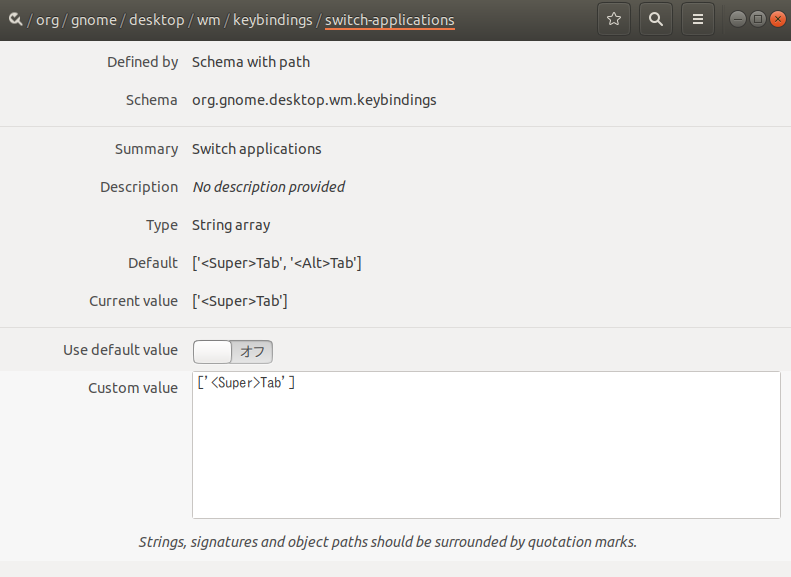The height and width of the screenshot is (577, 791).
Task: Click 'No description provided' text
Action: click(x=268, y=187)
